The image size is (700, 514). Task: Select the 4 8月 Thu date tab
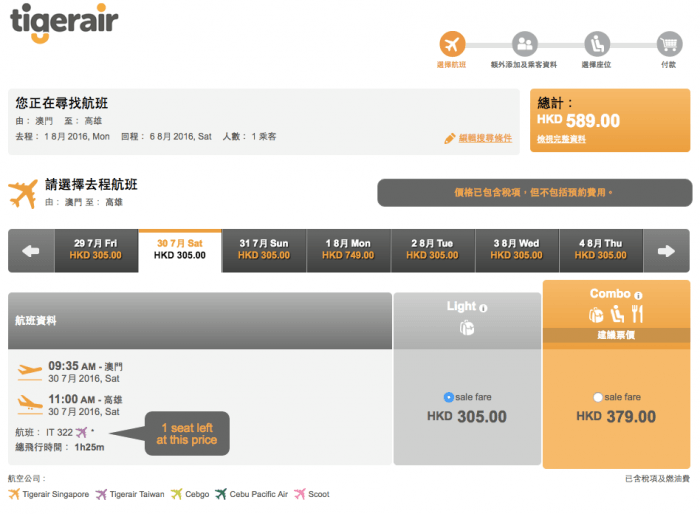coord(600,250)
